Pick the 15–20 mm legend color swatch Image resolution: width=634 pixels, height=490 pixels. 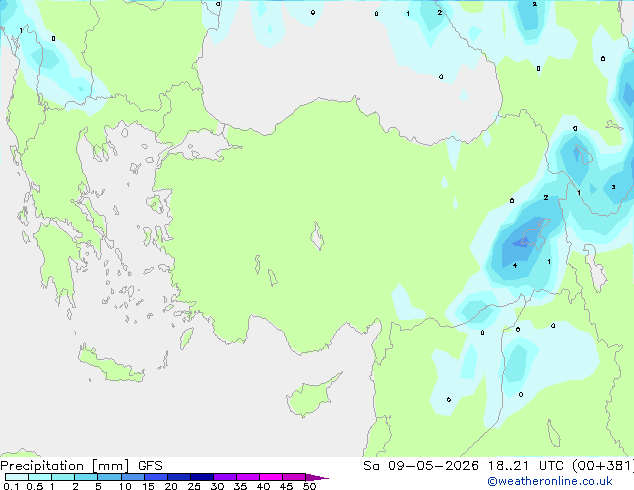pyautogui.click(x=155, y=477)
